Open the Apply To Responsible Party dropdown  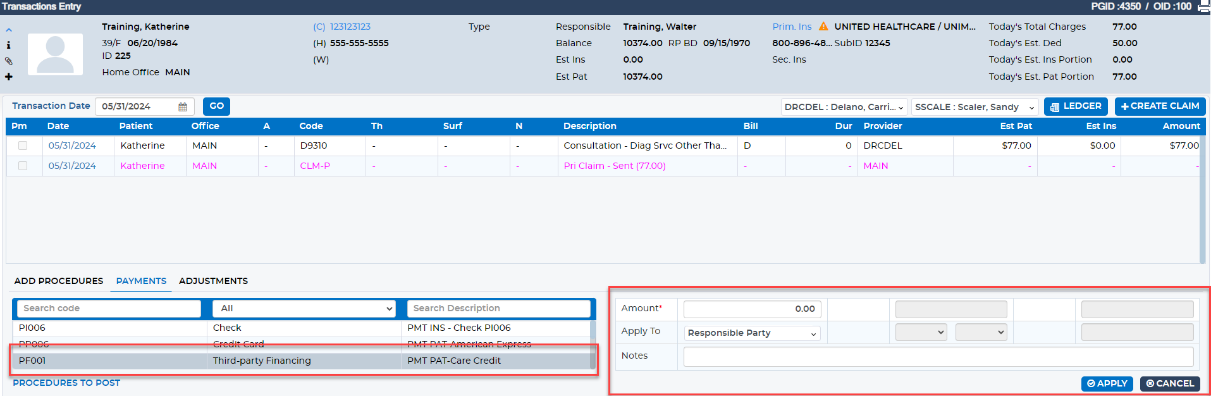point(752,333)
